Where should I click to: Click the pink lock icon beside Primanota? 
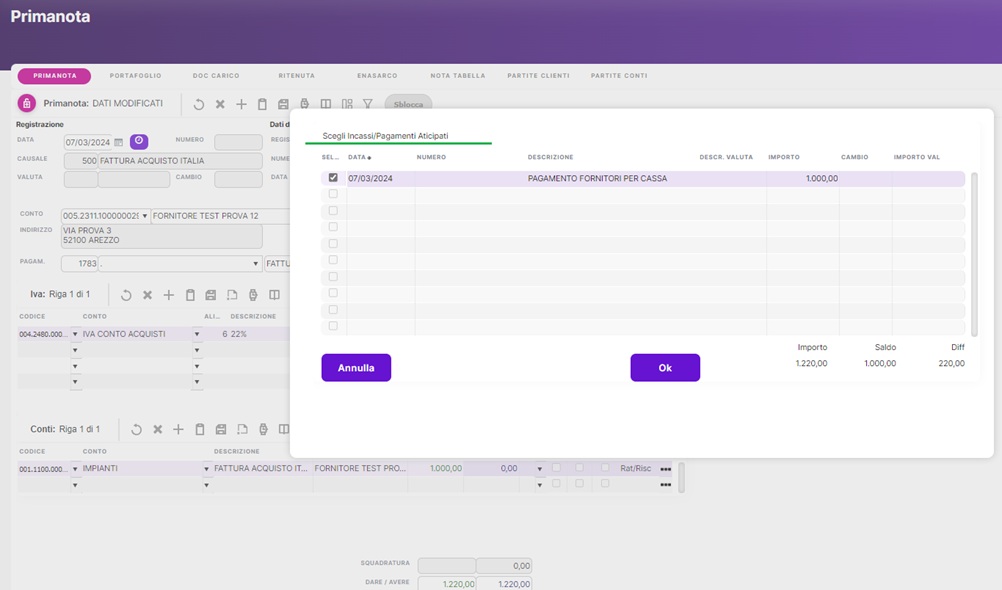point(27,103)
